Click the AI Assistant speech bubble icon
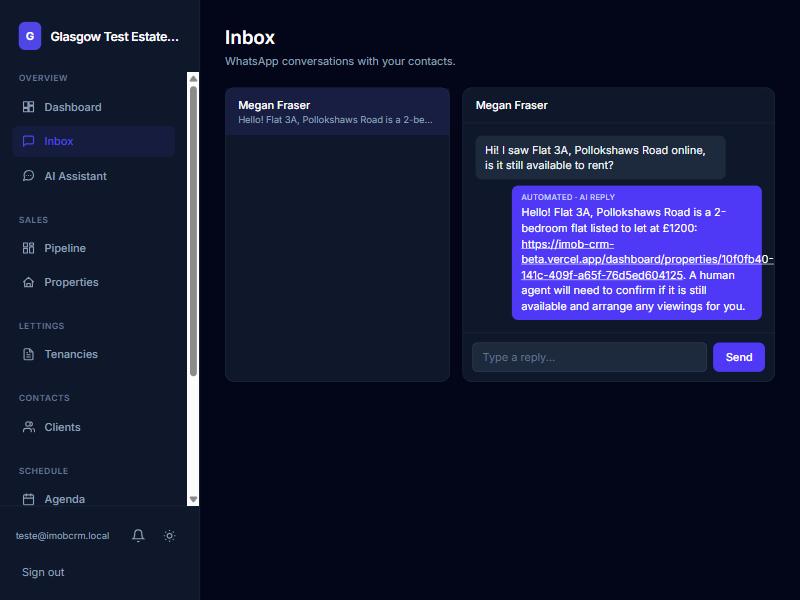 [x=29, y=176]
